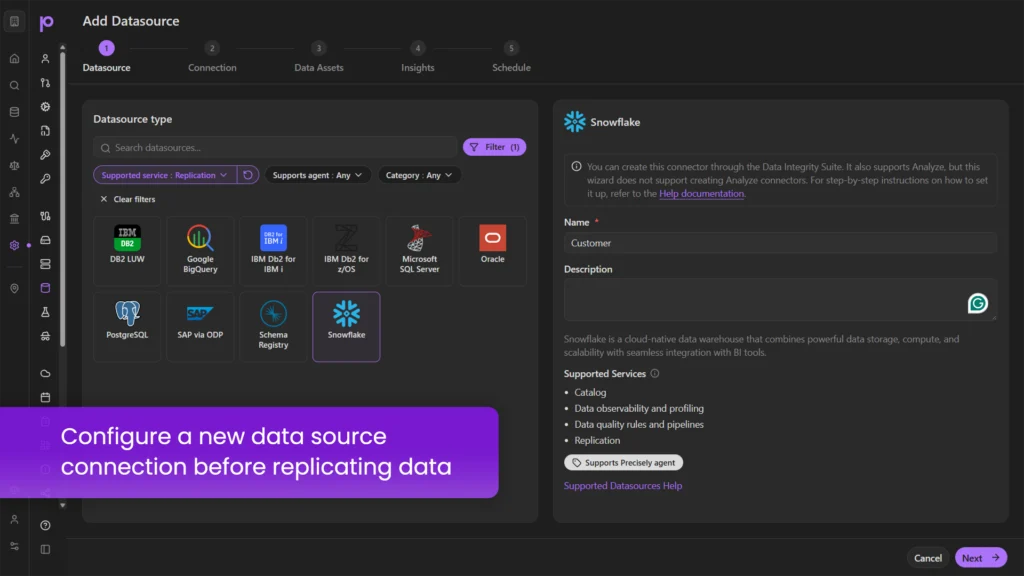Focus the Name field containing Customer
Viewport: 1024px width, 576px height.
pyautogui.click(x=780, y=243)
